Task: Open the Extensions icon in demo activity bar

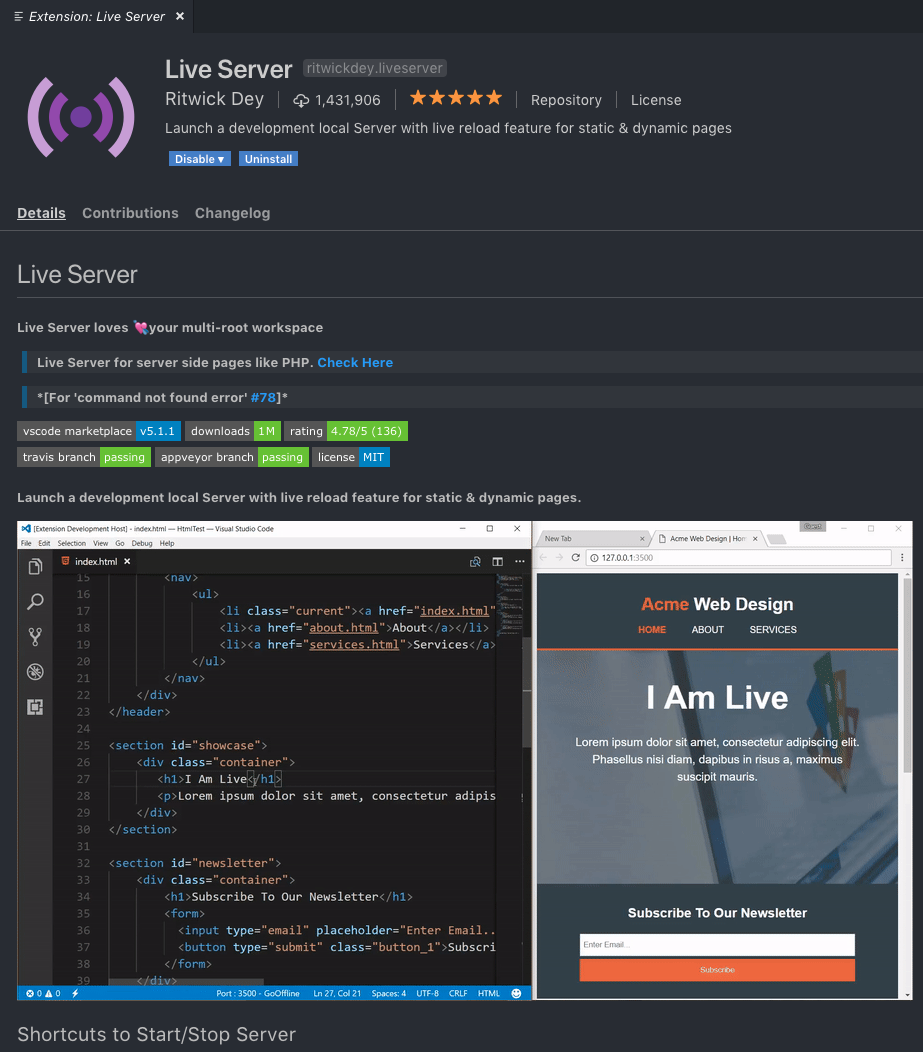Action: (x=35, y=706)
